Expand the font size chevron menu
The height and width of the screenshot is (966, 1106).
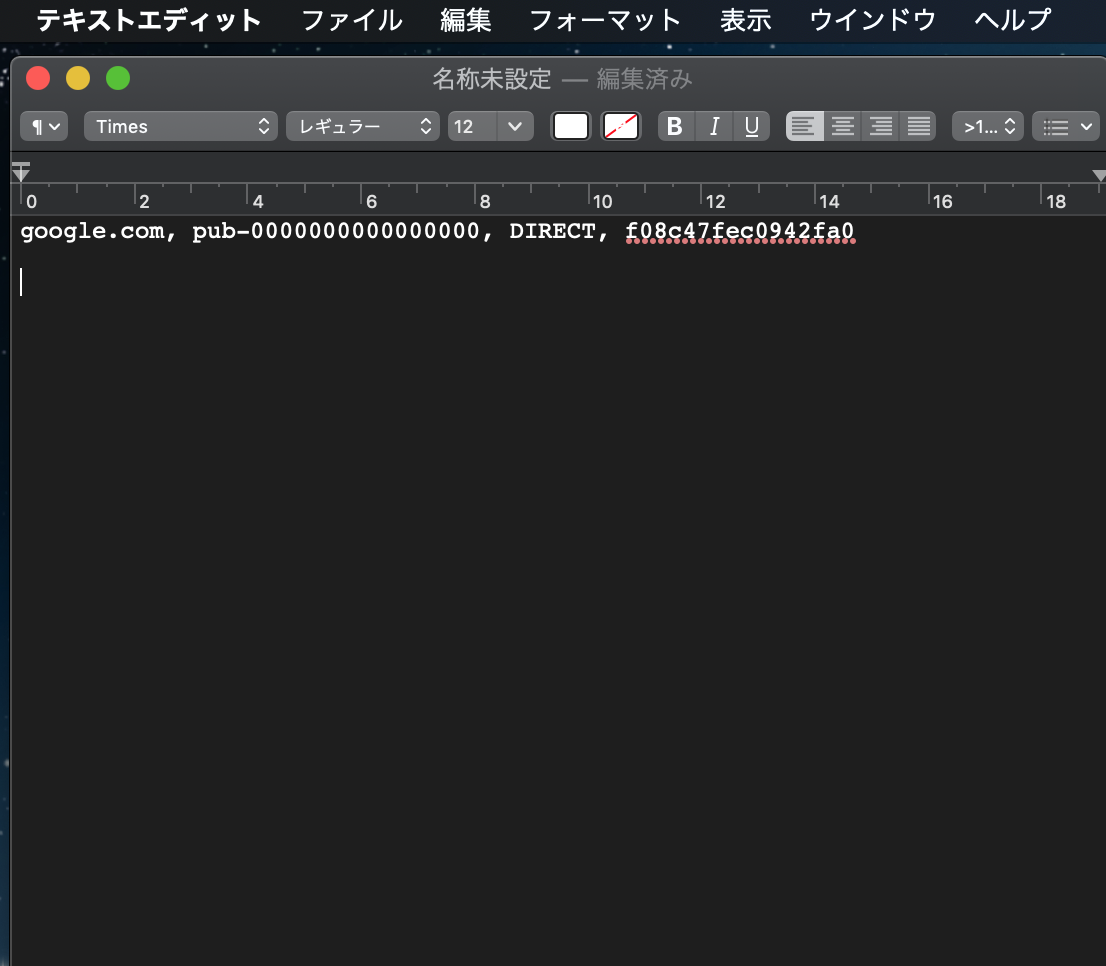pos(516,127)
